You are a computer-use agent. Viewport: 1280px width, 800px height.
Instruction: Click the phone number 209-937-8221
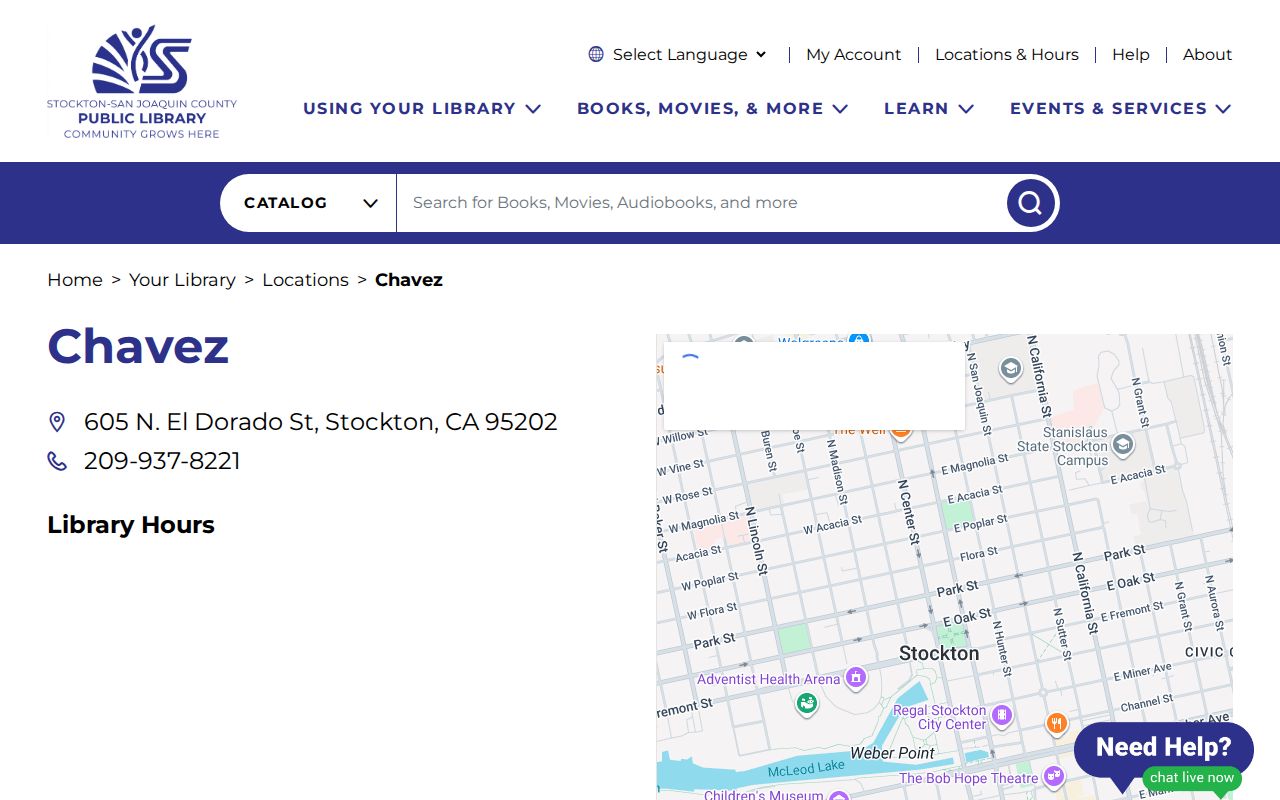162,461
